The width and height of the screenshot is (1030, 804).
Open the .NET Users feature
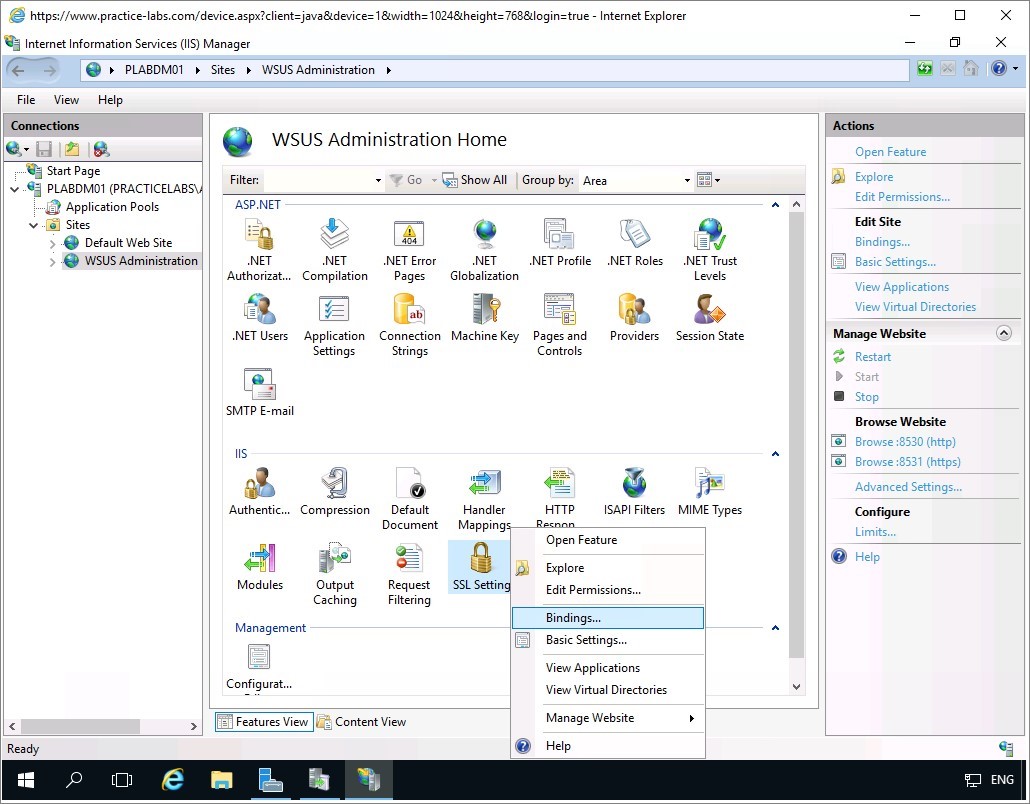coord(259,318)
